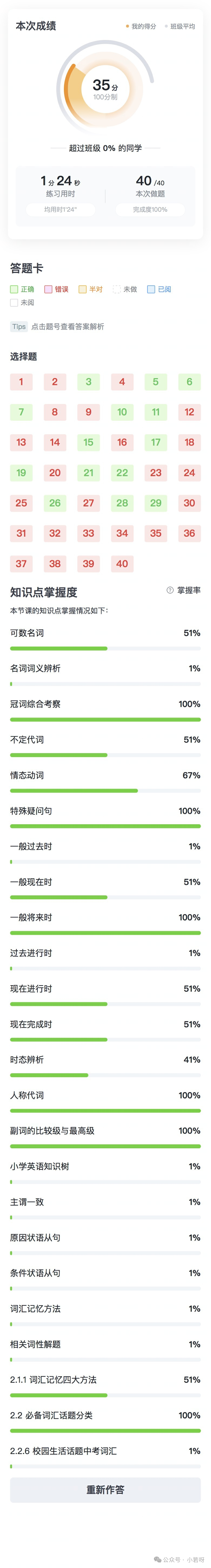Open question number 3 analysis
This screenshot has width=211, height=1568.
[x=88, y=382]
